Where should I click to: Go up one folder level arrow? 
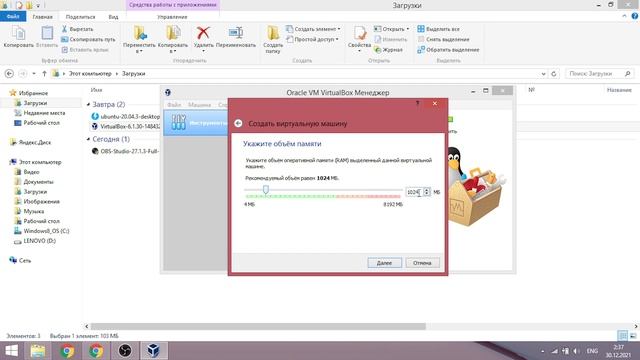[44, 74]
